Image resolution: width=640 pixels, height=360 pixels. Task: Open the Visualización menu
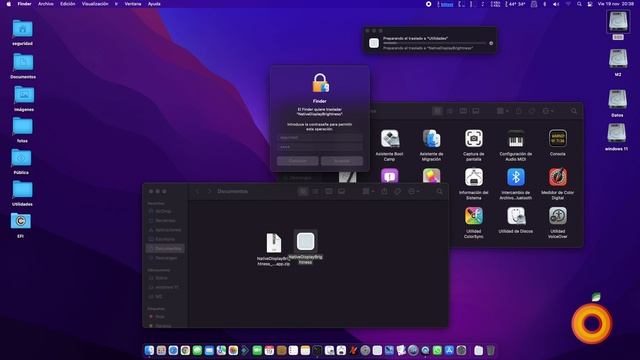point(95,4)
